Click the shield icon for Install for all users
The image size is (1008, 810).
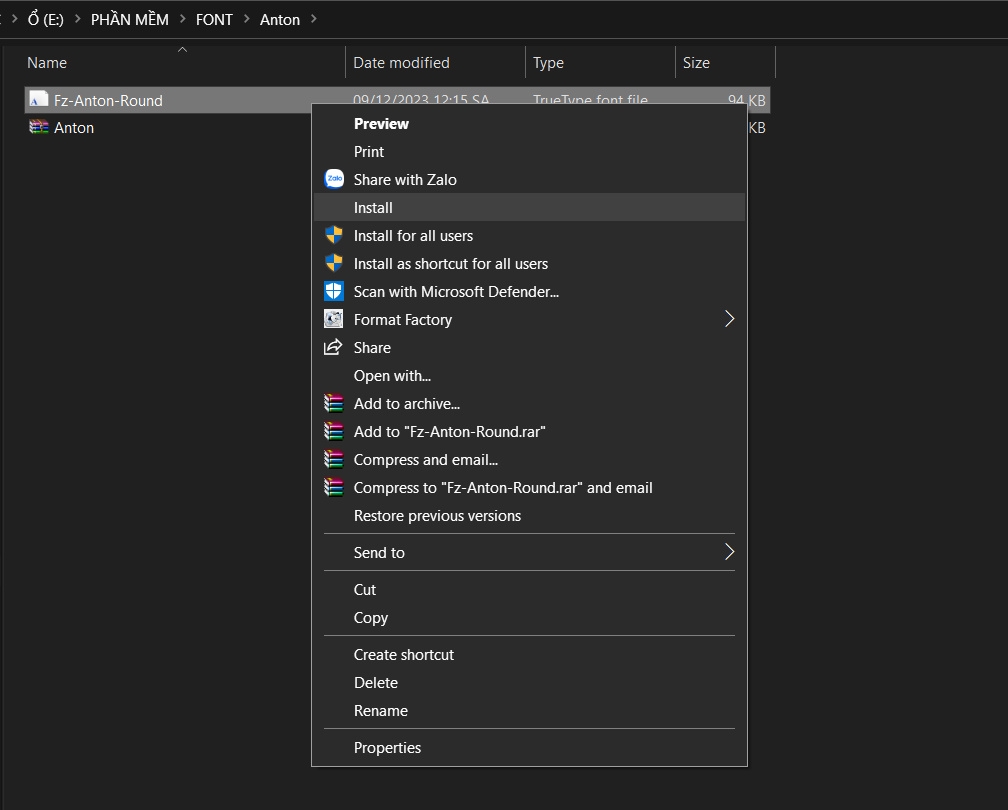(x=334, y=235)
